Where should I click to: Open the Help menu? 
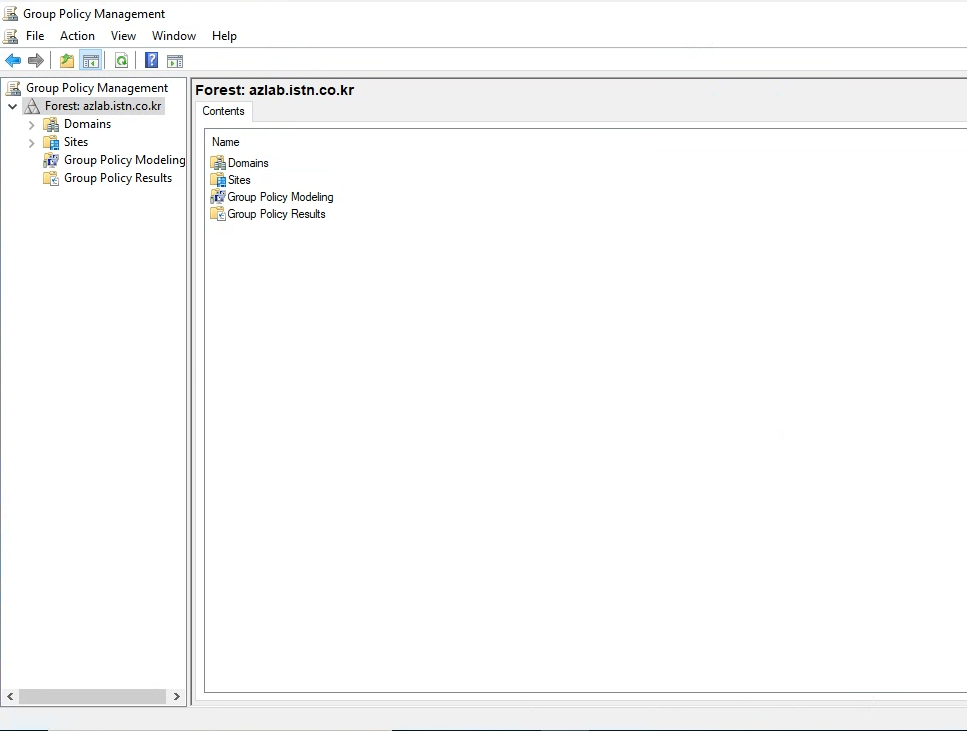[x=224, y=36]
